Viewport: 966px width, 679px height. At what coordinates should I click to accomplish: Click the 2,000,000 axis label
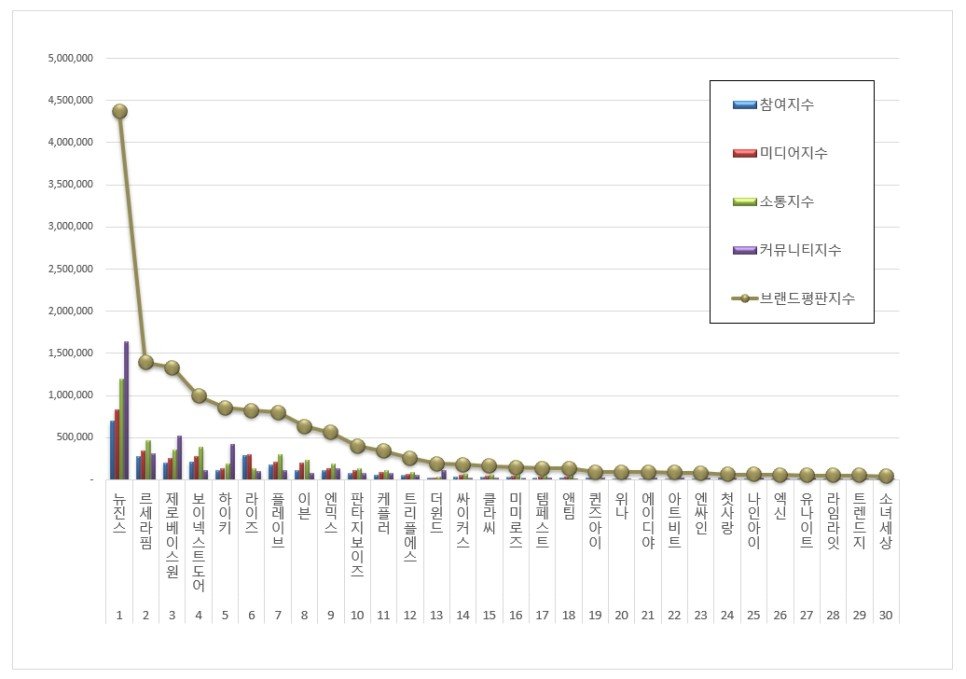71,311
